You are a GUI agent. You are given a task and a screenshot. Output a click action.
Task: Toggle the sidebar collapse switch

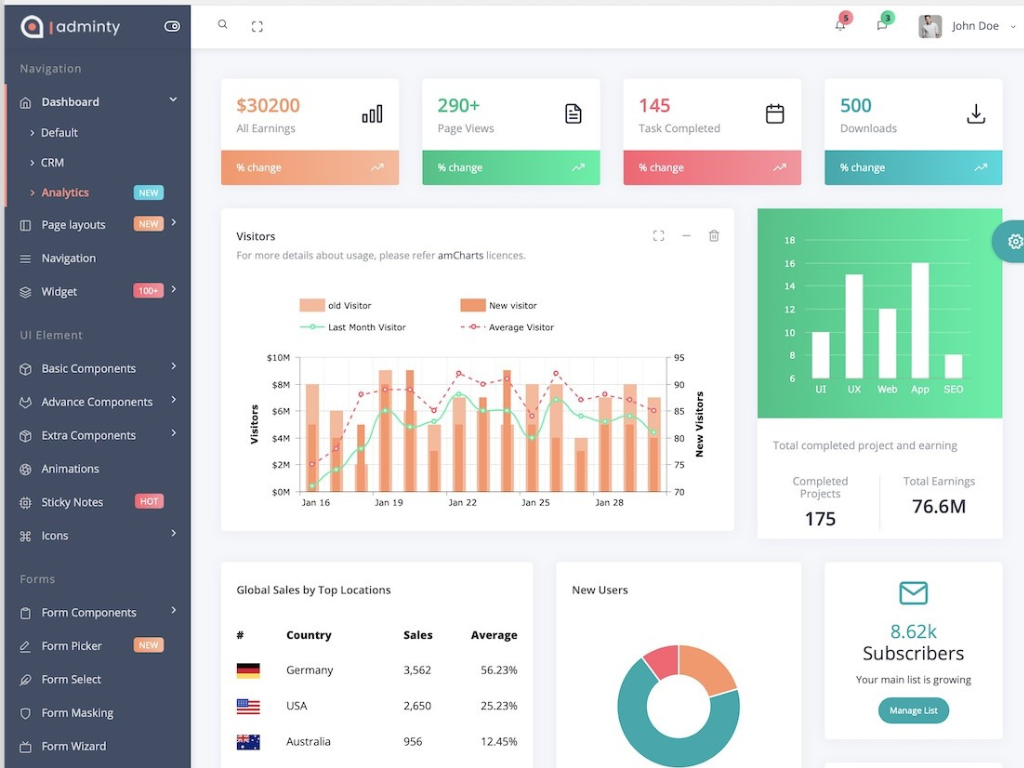172,27
